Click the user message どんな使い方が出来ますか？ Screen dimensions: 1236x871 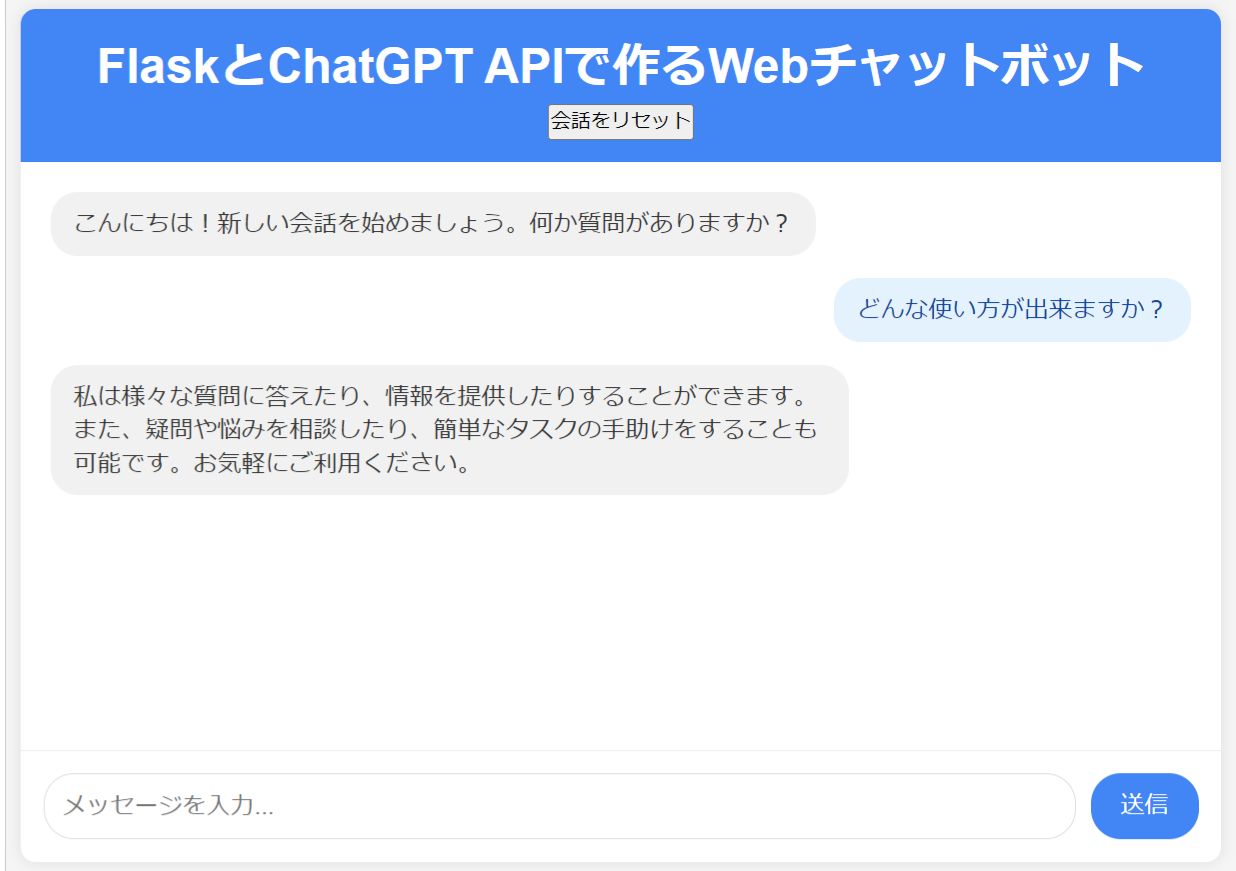click(1012, 309)
